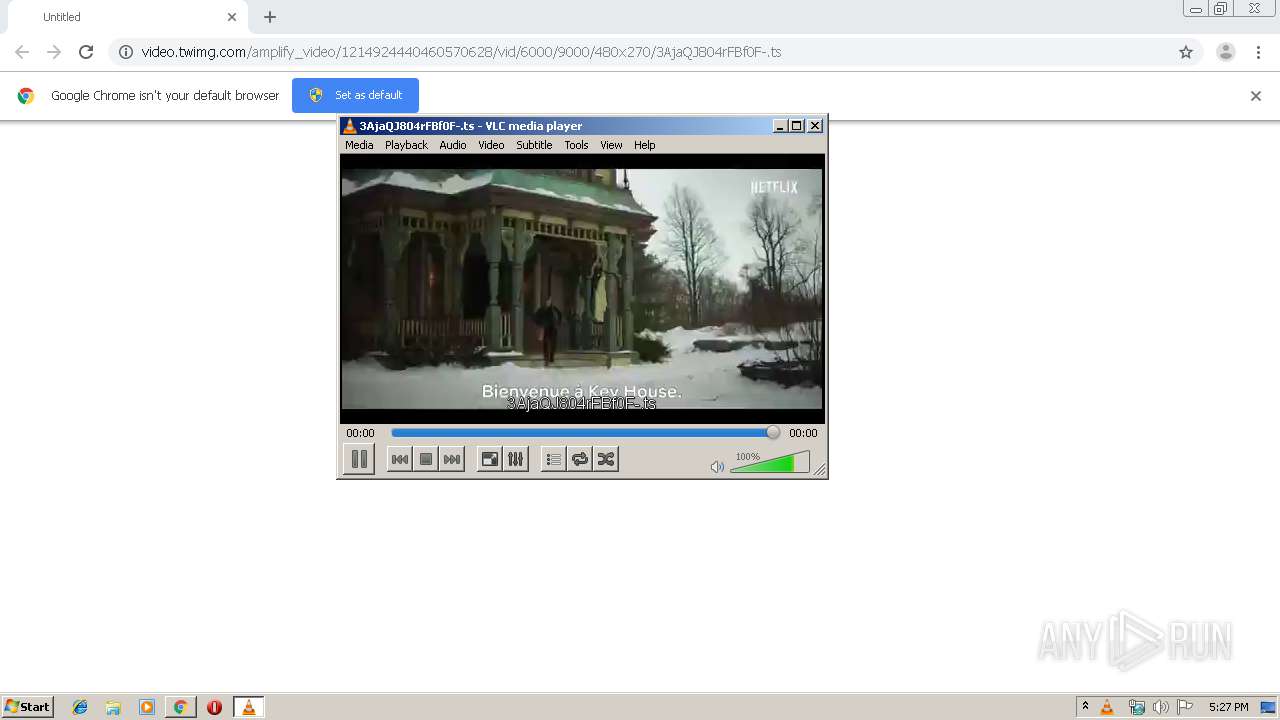The height and width of the screenshot is (720, 1280).
Task: Adjust the VLC volume slider
Action: click(x=770, y=463)
